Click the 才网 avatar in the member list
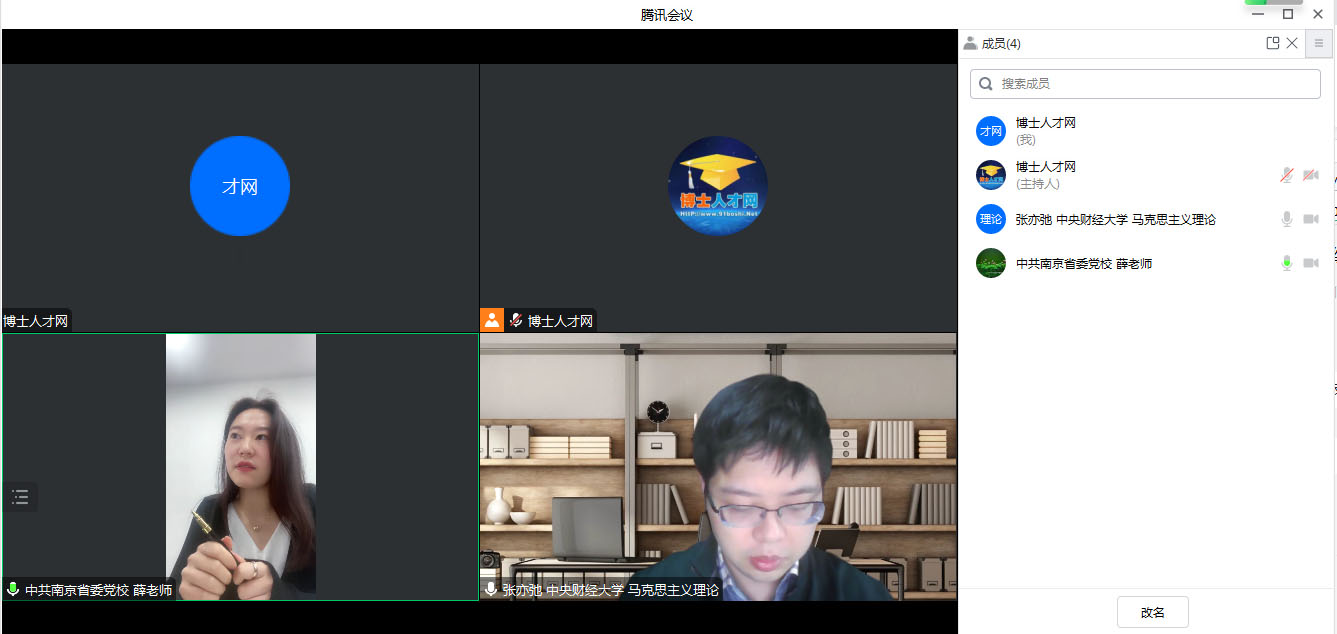1337x634 pixels. [x=991, y=131]
